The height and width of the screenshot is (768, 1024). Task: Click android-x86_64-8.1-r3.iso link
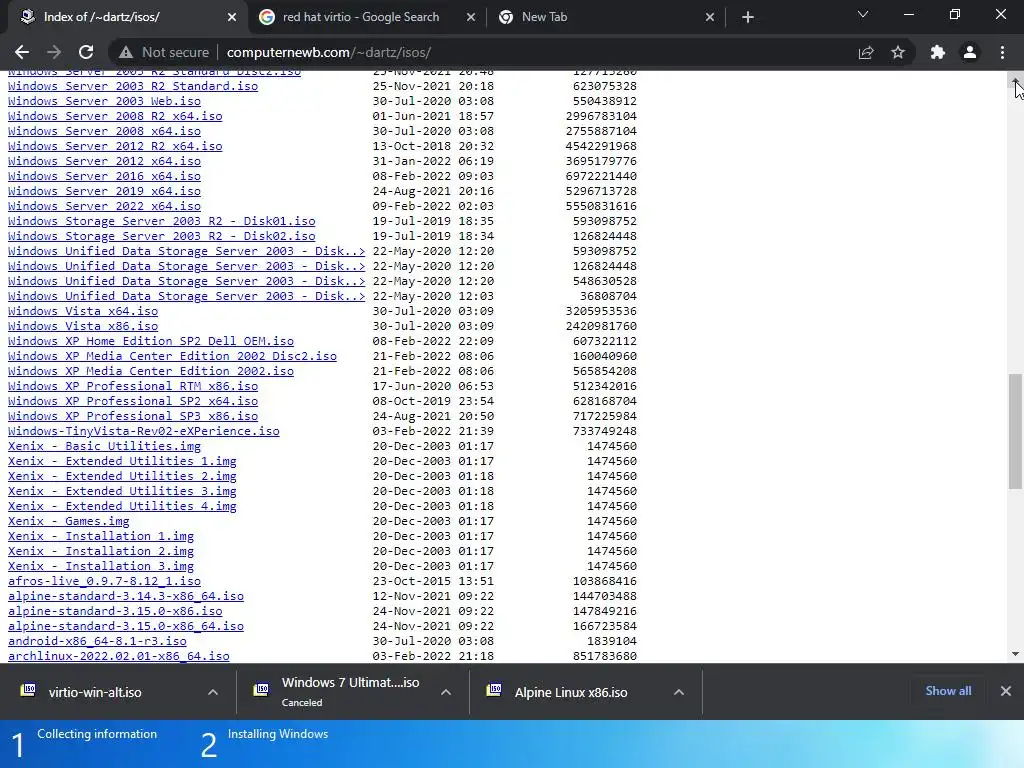point(97,642)
